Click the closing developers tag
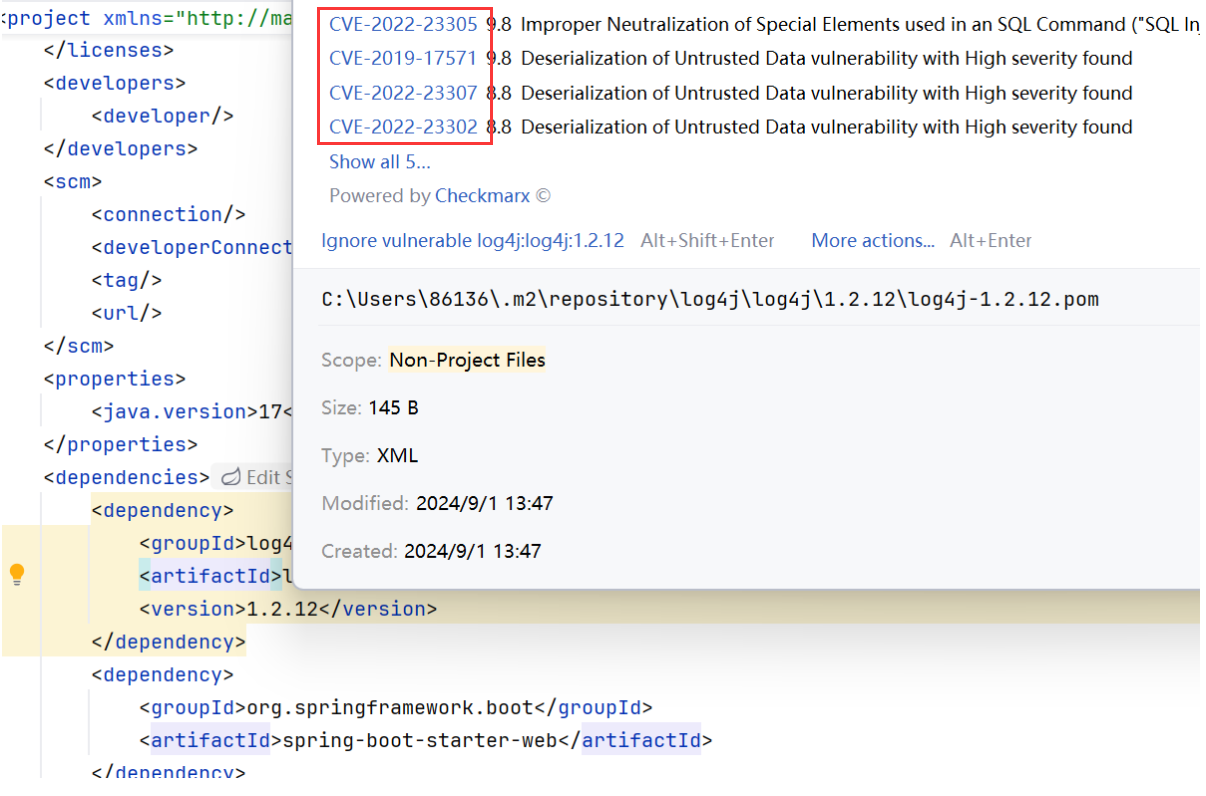Screen dimensions: 1206x796 (x=120, y=149)
